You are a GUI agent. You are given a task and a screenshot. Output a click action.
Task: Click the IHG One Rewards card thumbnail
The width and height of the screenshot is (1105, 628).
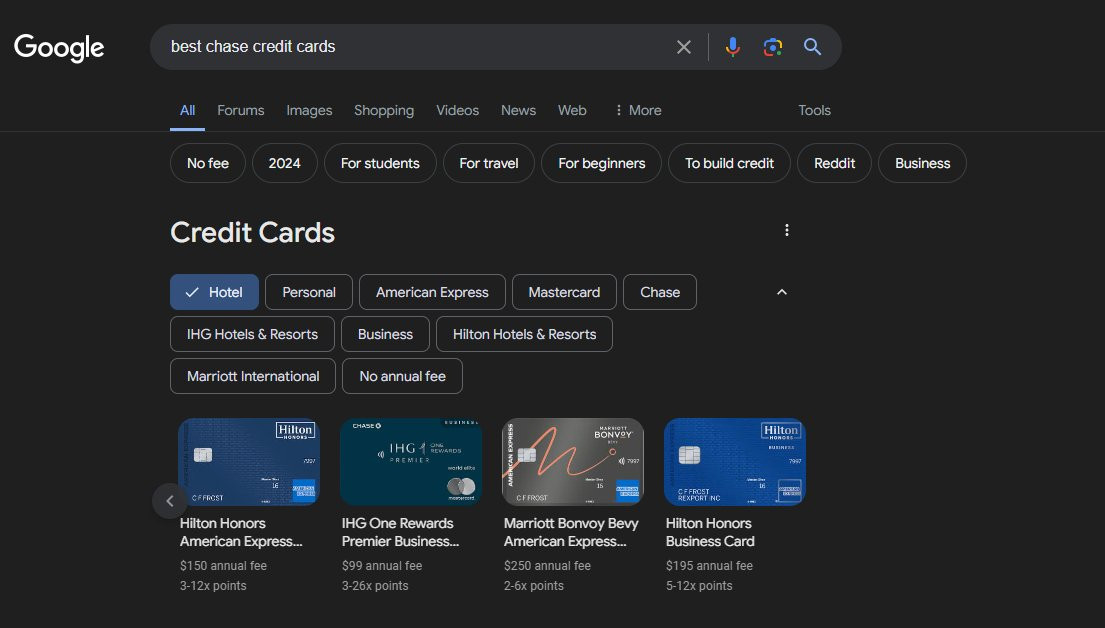[410, 462]
